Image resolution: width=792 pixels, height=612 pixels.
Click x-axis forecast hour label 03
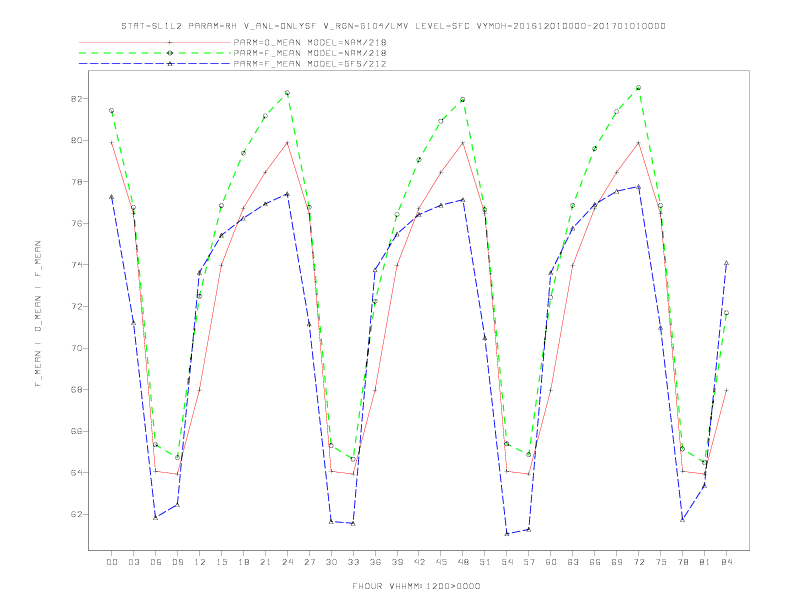tap(133, 562)
